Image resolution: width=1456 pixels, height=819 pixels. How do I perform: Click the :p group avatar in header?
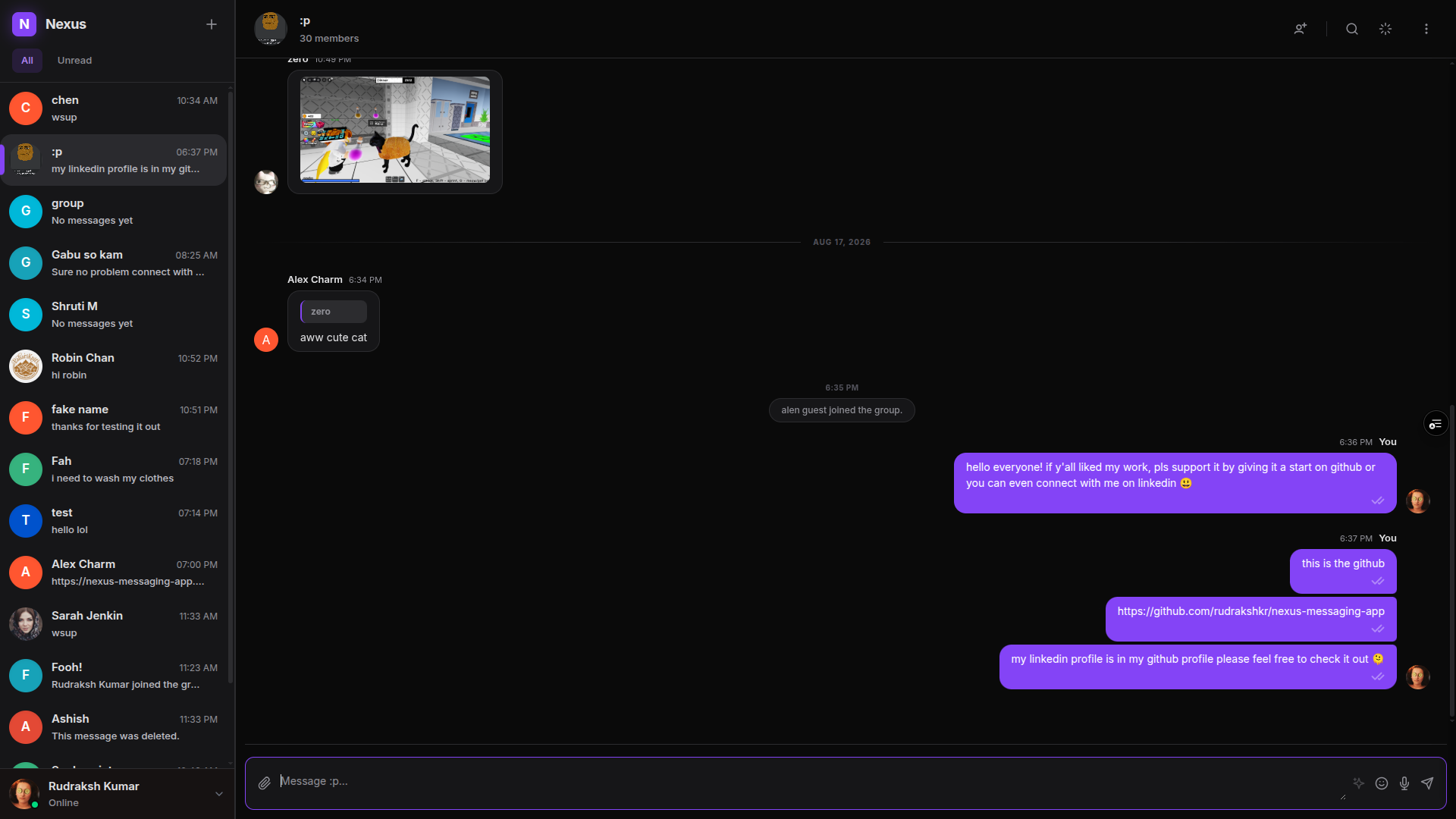coord(271,29)
